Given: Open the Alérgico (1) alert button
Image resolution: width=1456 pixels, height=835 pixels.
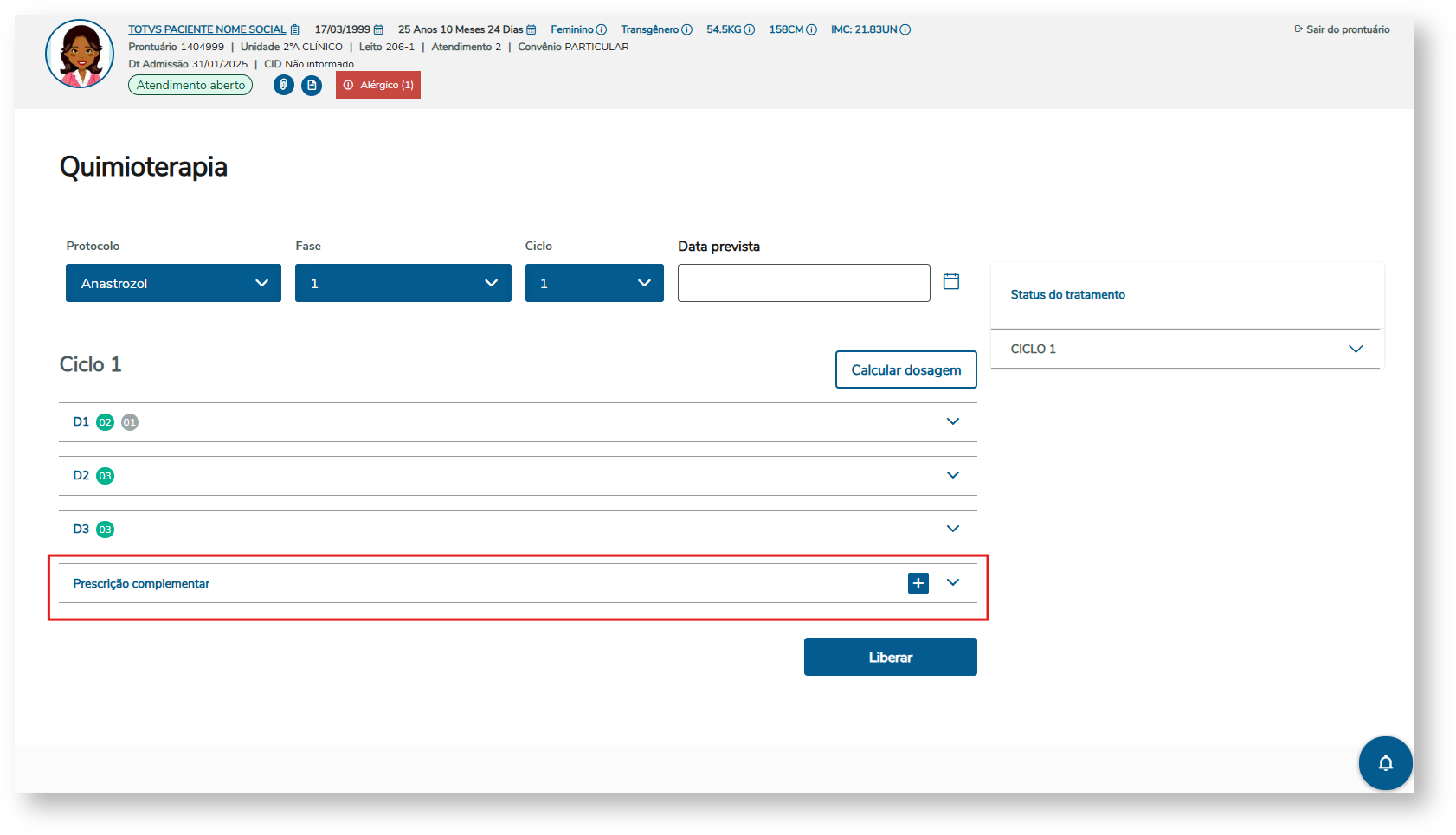Looking at the screenshot, I should (x=378, y=85).
